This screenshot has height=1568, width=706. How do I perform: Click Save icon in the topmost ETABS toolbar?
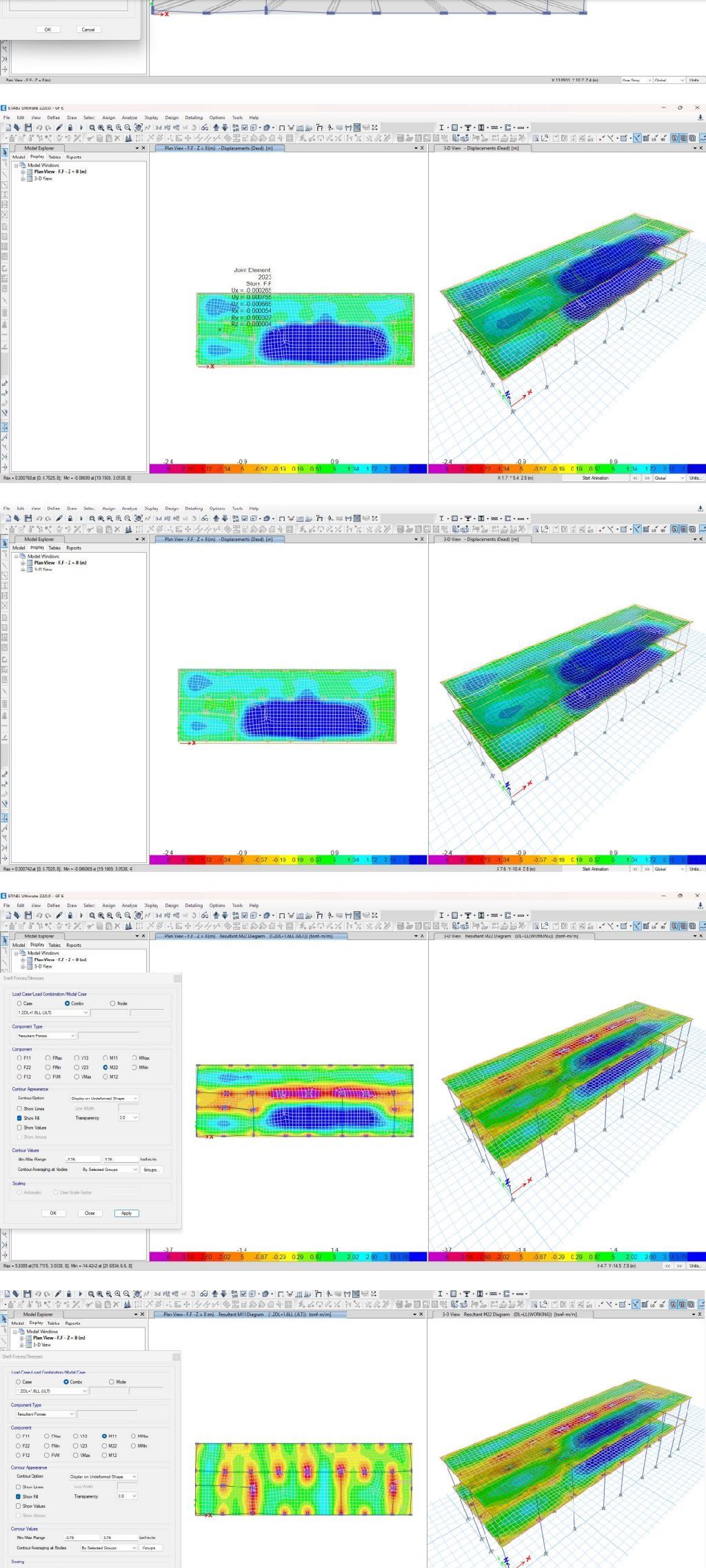(28, 128)
